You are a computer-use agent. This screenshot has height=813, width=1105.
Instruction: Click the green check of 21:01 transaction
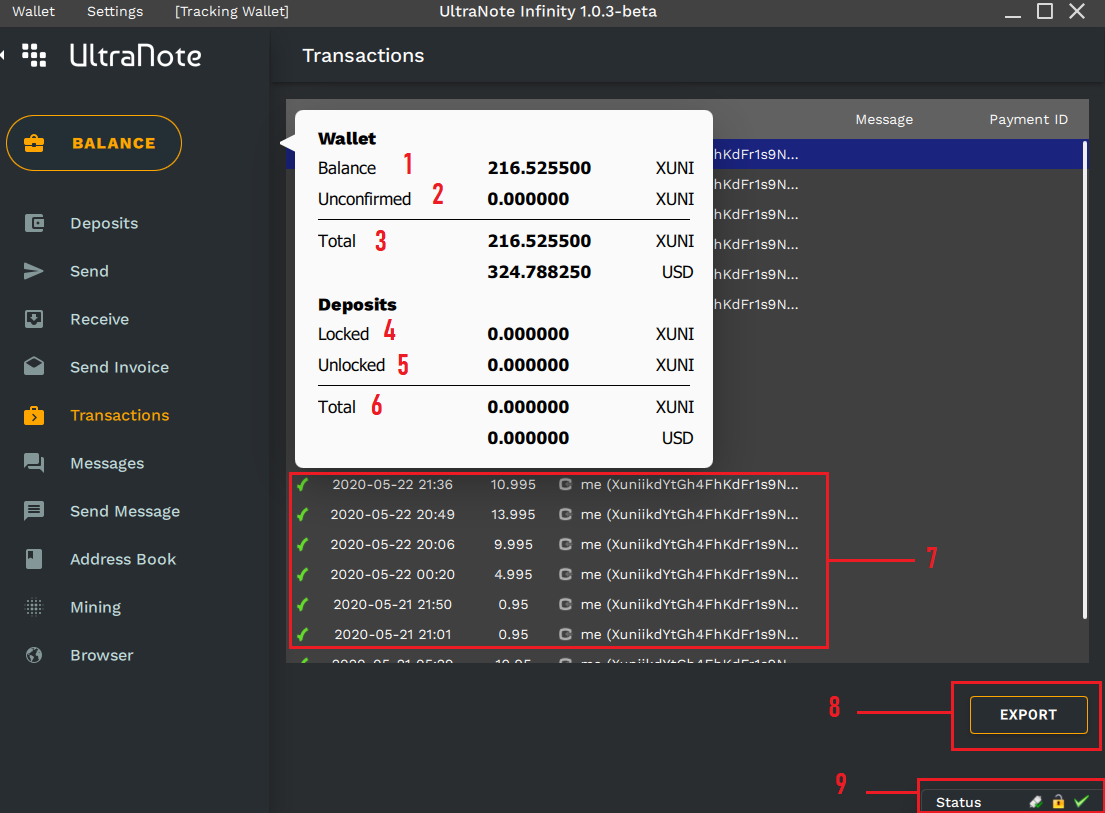[x=303, y=635]
